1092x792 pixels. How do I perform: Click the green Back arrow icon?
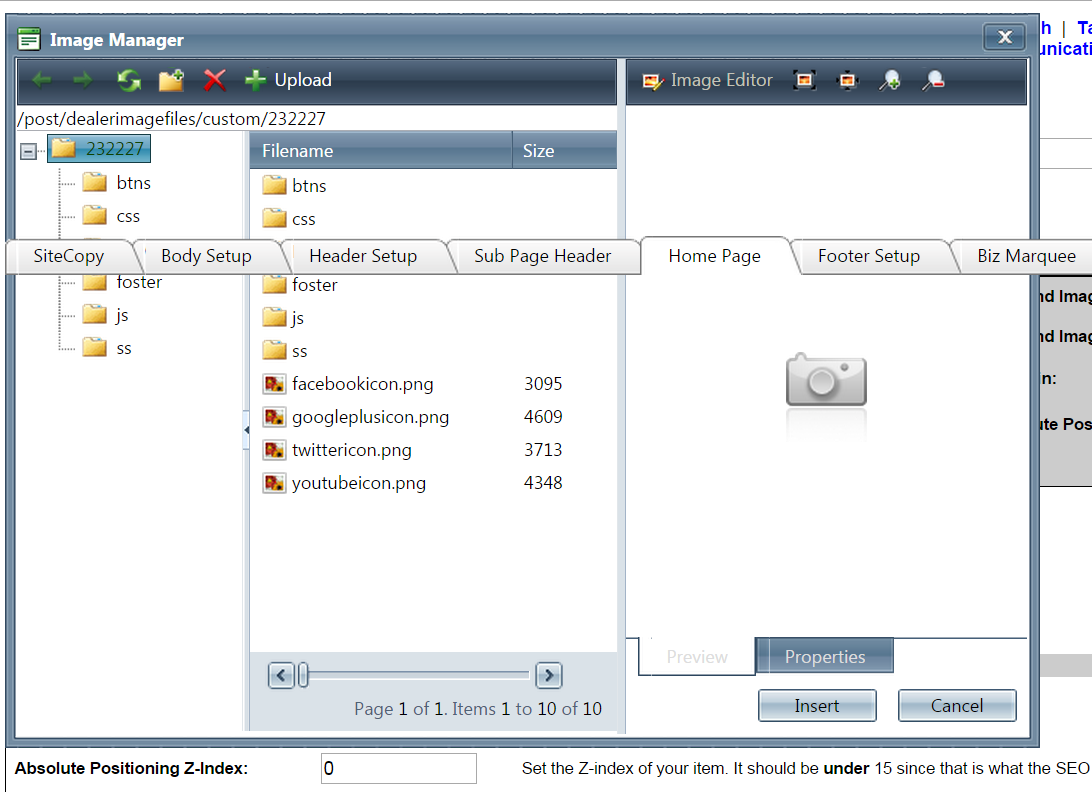pos(42,80)
